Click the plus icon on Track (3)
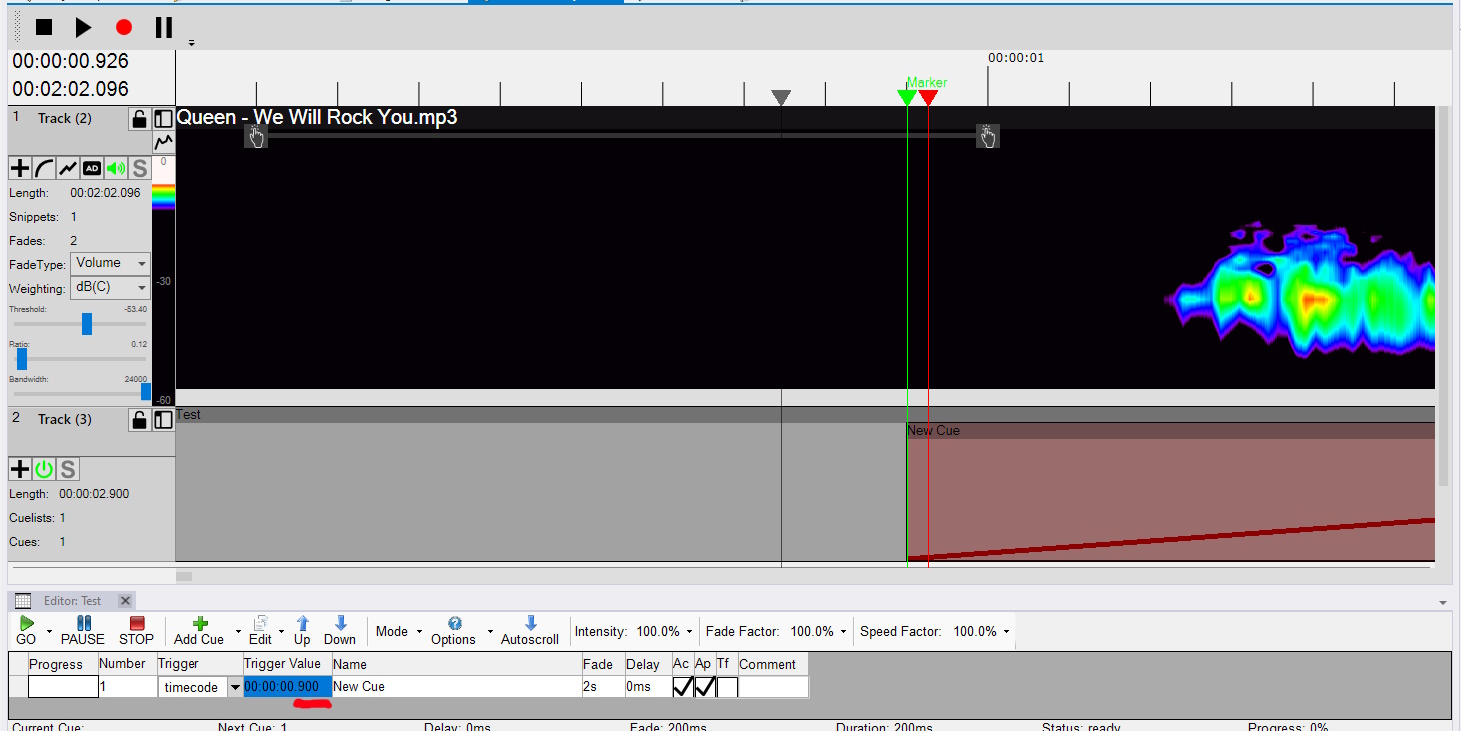 click(x=19, y=469)
